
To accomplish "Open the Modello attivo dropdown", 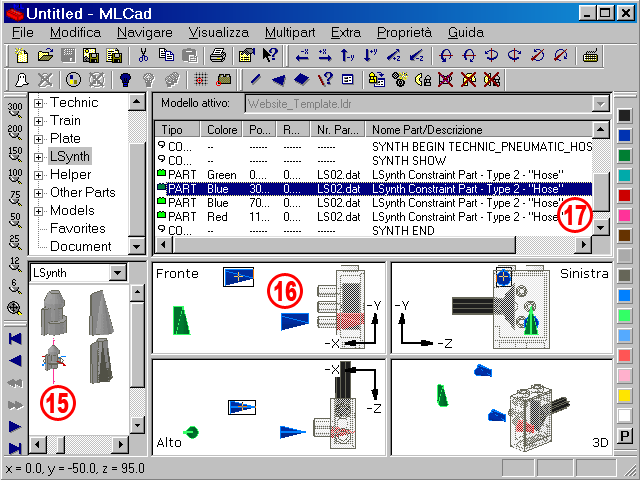I will tap(600, 104).
